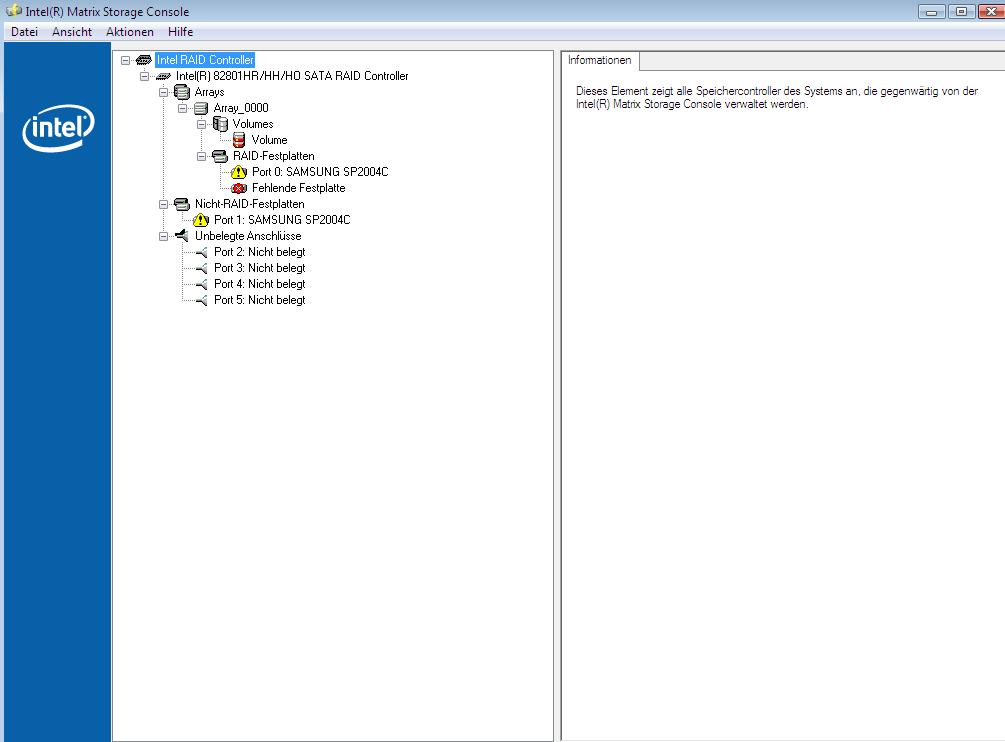
Task: Collapse the Volumes tree node
Action: 202,124
